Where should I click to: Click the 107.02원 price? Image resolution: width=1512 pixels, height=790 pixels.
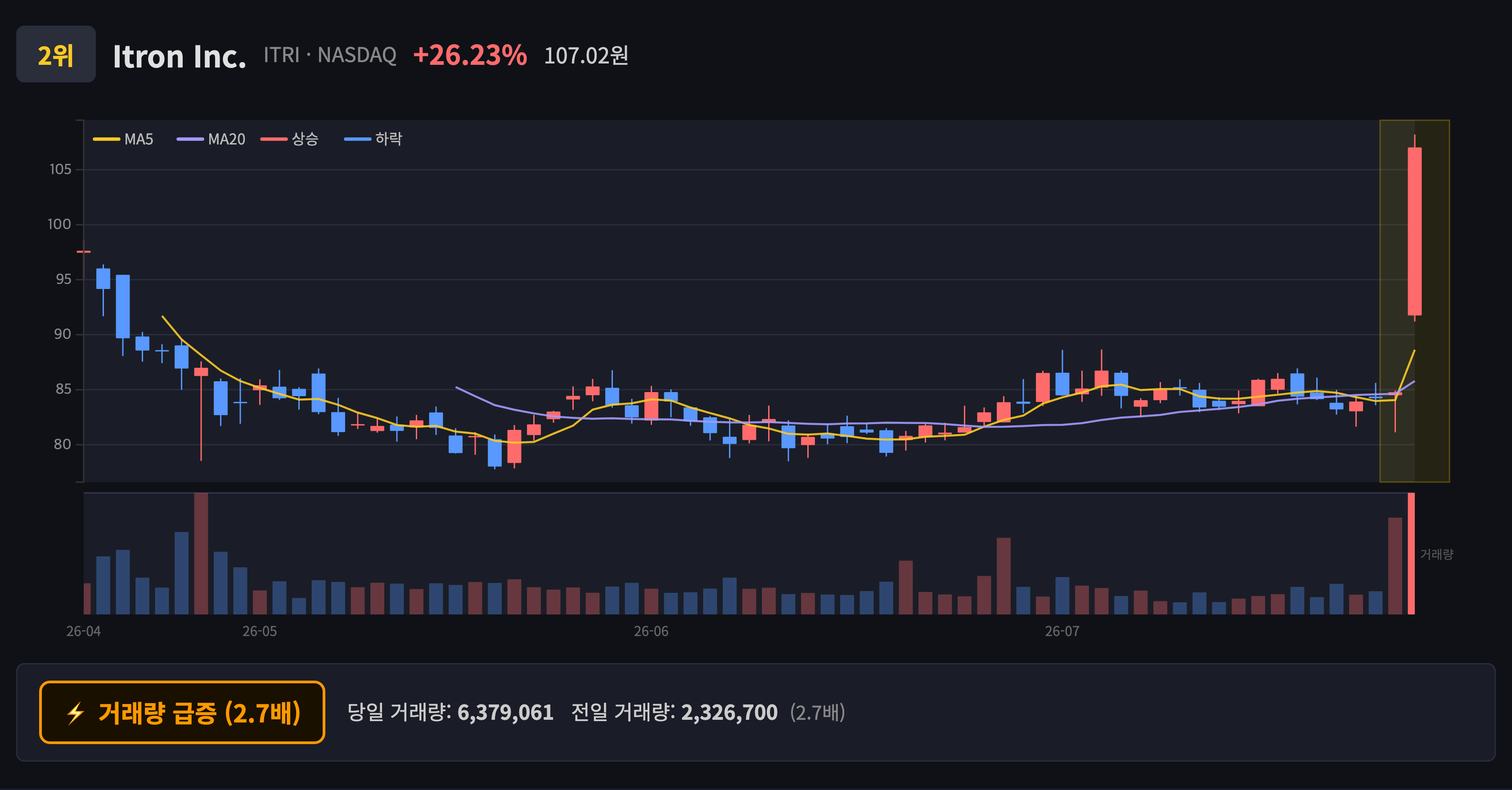[586, 56]
